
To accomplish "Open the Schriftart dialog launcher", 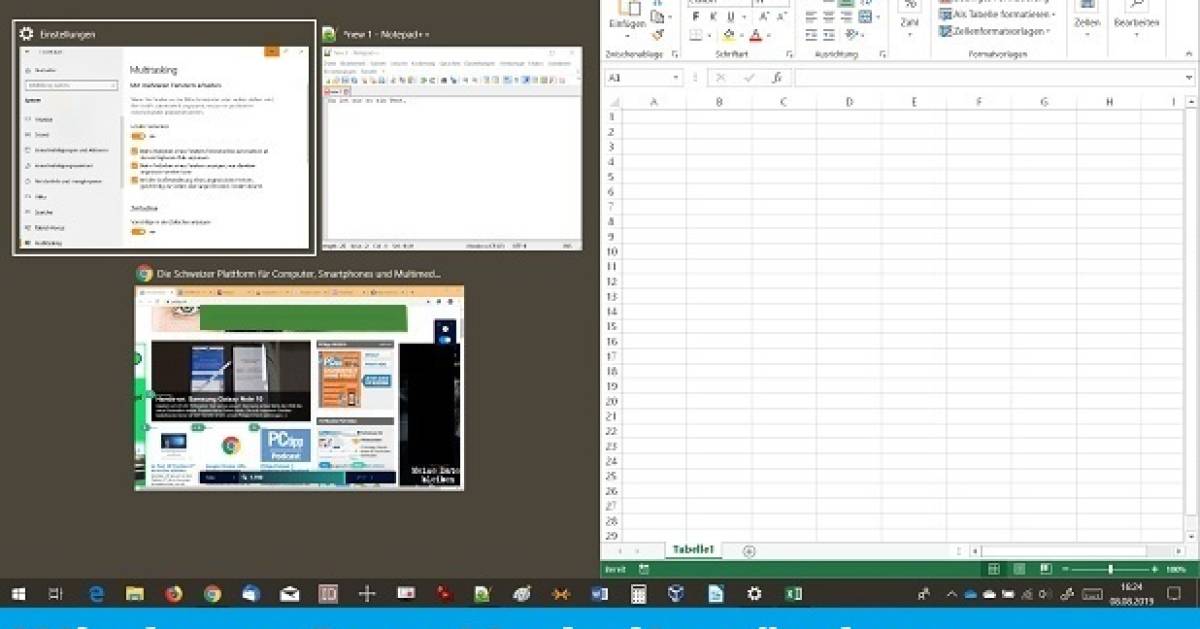I will (x=789, y=53).
